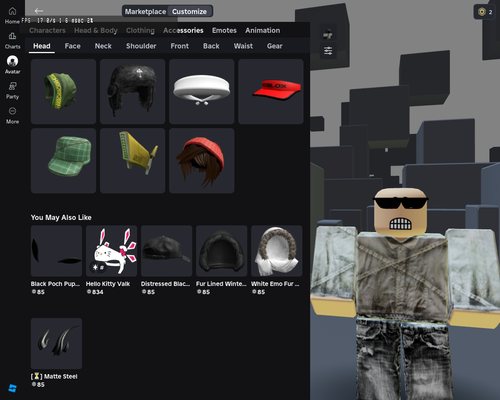Open Distressed Black cap item thumbnail
Image resolution: width=500 pixels, height=400 pixels.
tap(166, 251)
